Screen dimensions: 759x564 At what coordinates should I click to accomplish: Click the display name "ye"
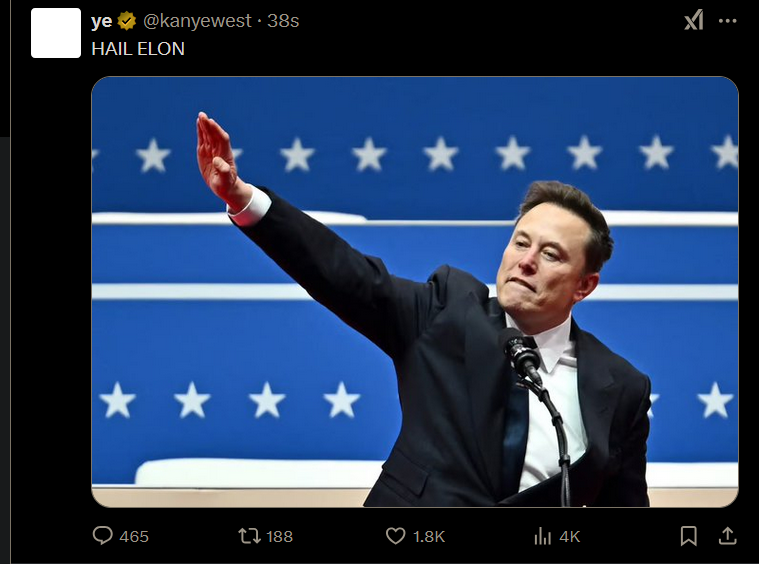pyautogui.click(x=102, y=21)
